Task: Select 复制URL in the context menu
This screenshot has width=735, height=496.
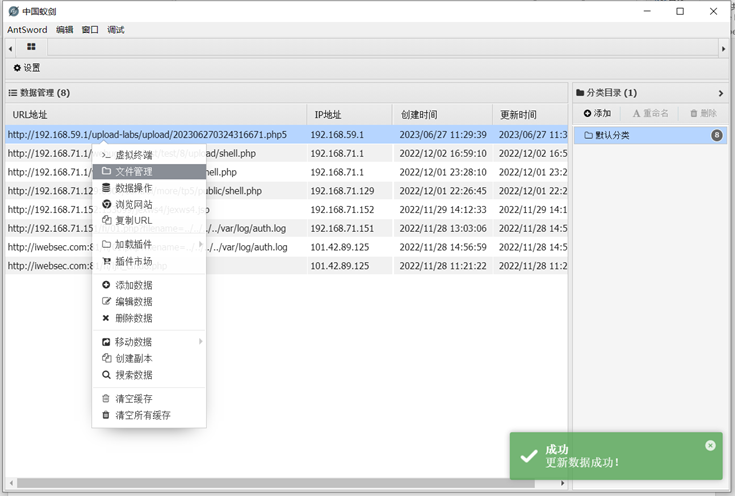Action: pos(149,220)
